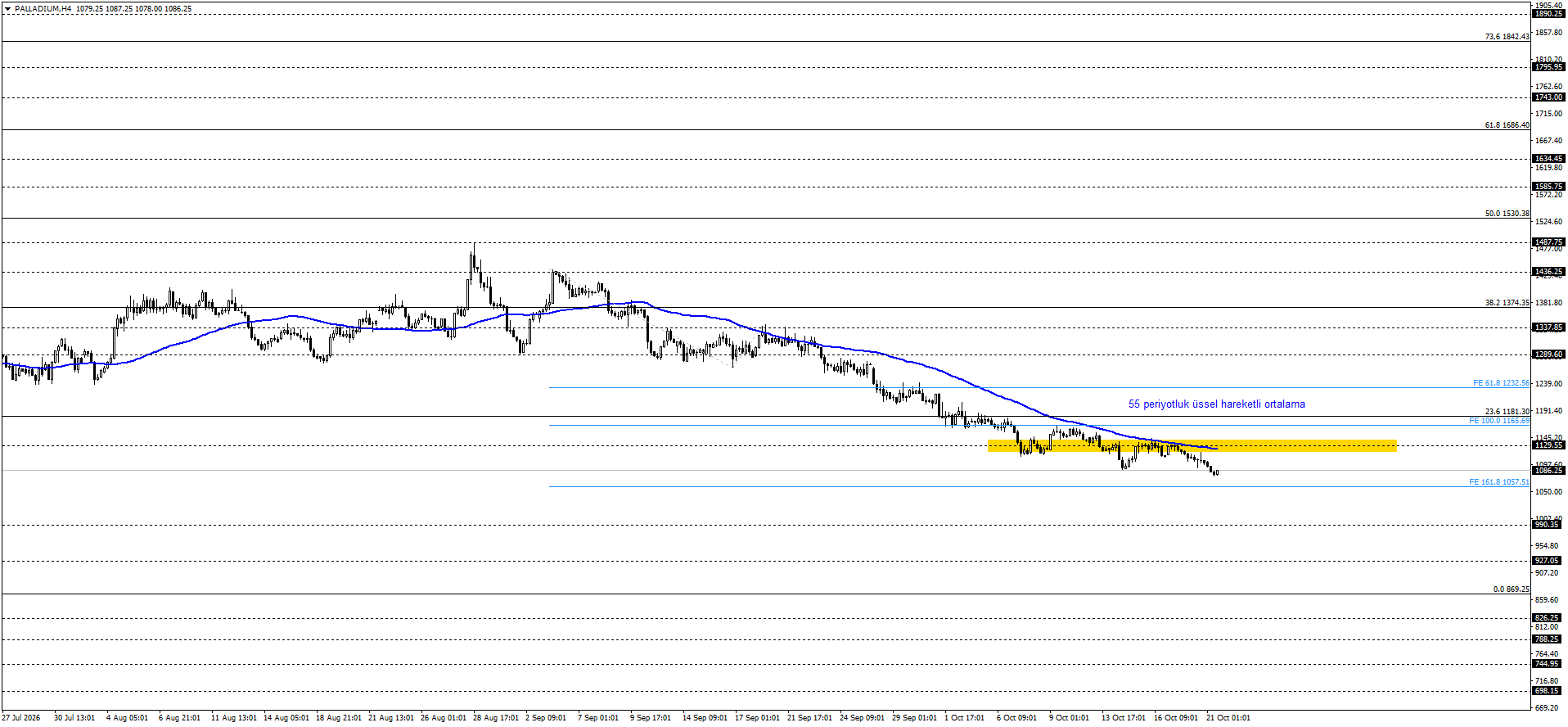Screen dimensions: 1568x727
Task: Click the triangle icon beside PALLADIUM,H4
Action: (8, 9)
